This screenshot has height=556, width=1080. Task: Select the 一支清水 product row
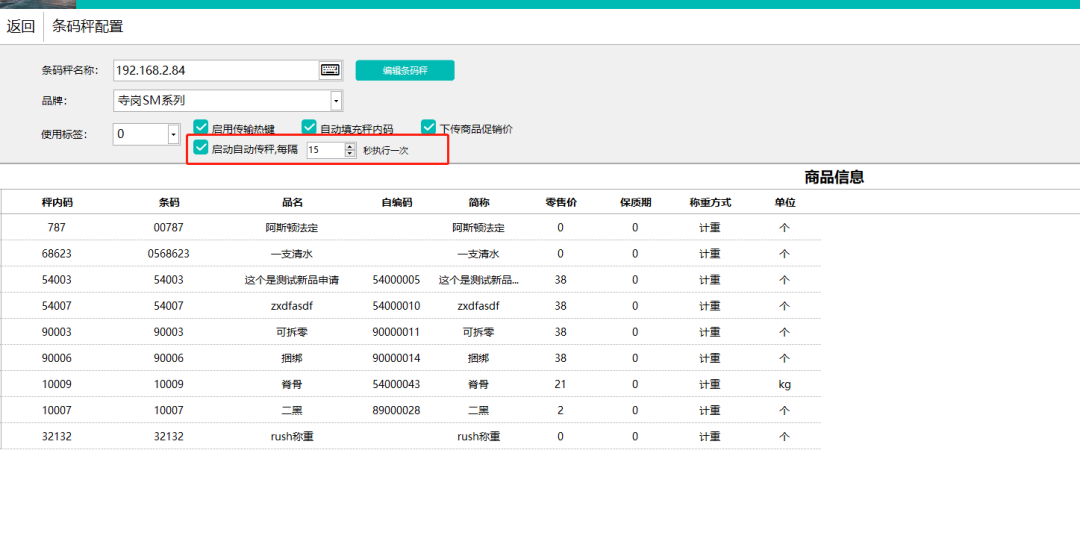coord(292,254)
